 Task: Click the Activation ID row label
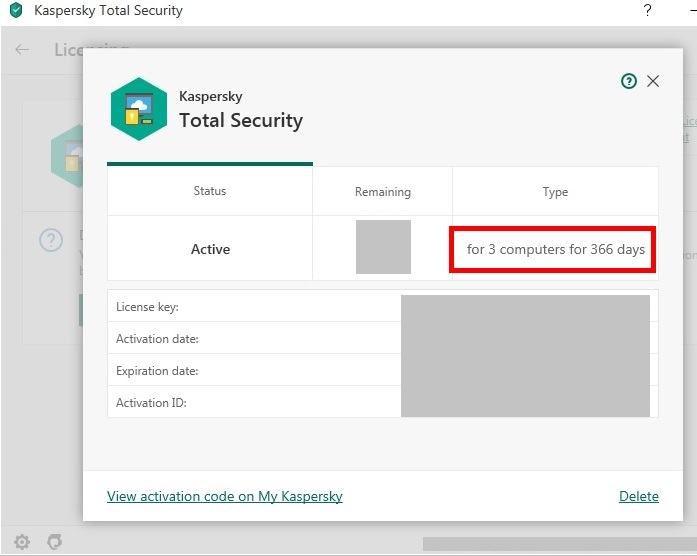151,403
